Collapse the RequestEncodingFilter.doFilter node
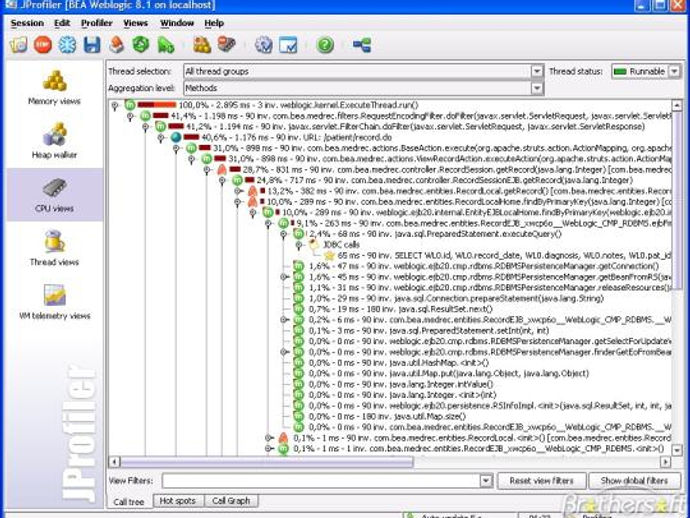 click(130, 116)
